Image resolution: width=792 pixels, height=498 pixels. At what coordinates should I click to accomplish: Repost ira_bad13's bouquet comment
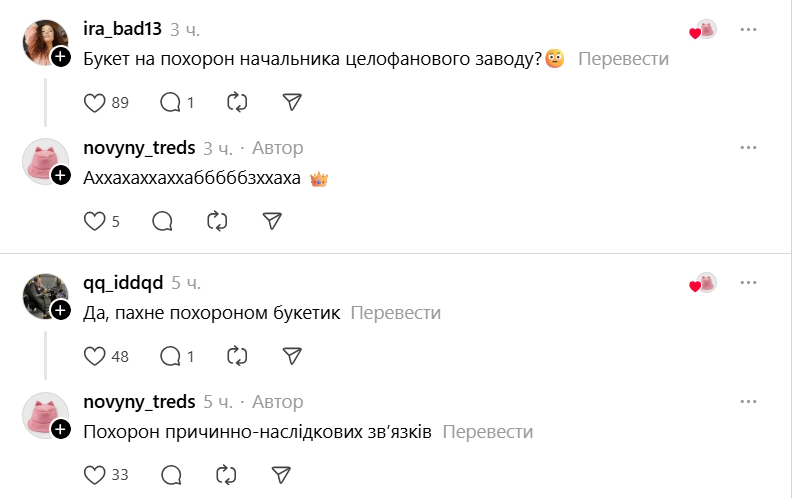237,102
